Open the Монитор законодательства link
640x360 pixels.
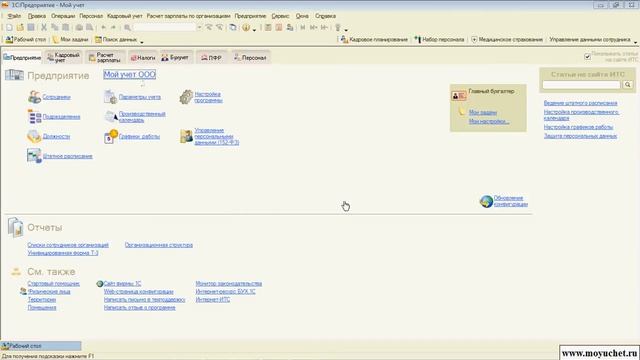click(x=229, y=283)
